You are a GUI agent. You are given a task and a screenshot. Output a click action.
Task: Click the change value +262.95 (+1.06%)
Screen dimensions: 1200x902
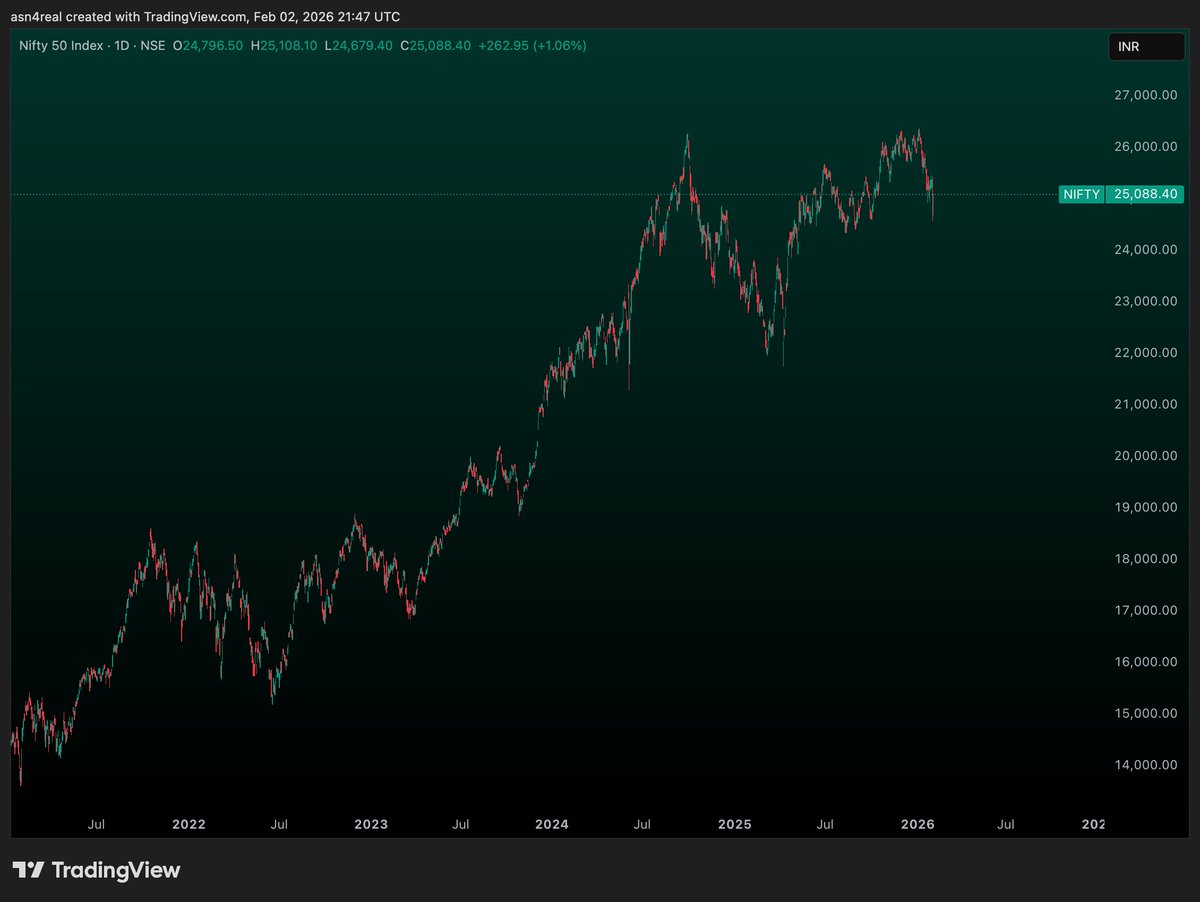tap(533, 46)
